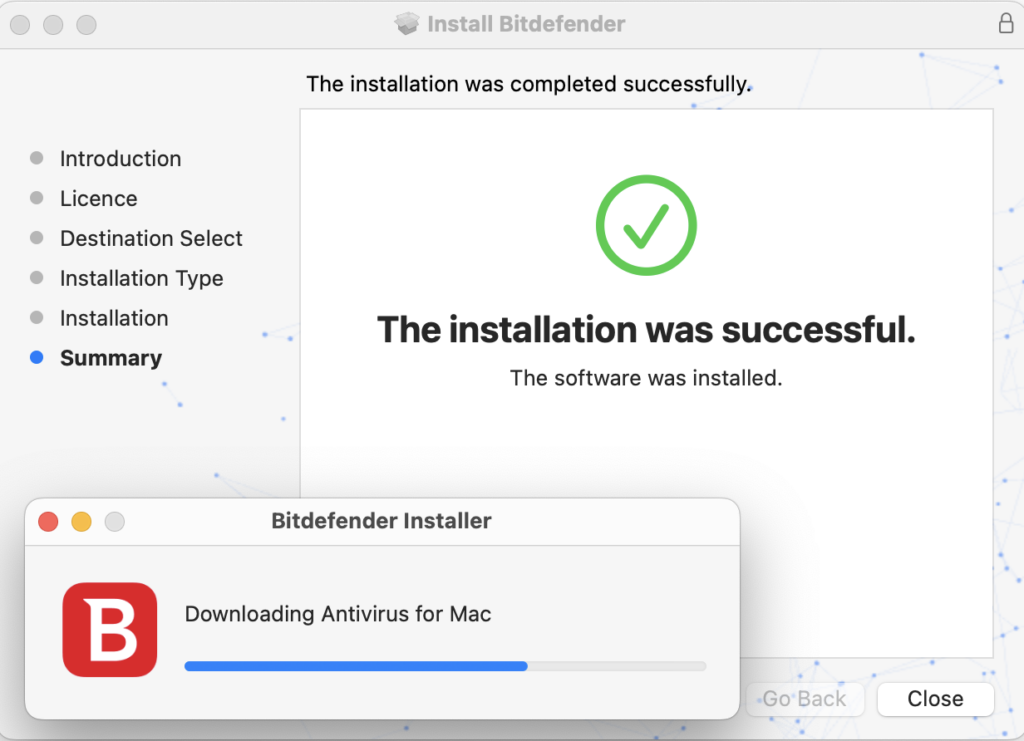Image resolution: width=1024 pixels, height=741 pixels.
Task: Click the Antivirus download progress bar
Action: [444, 665]
